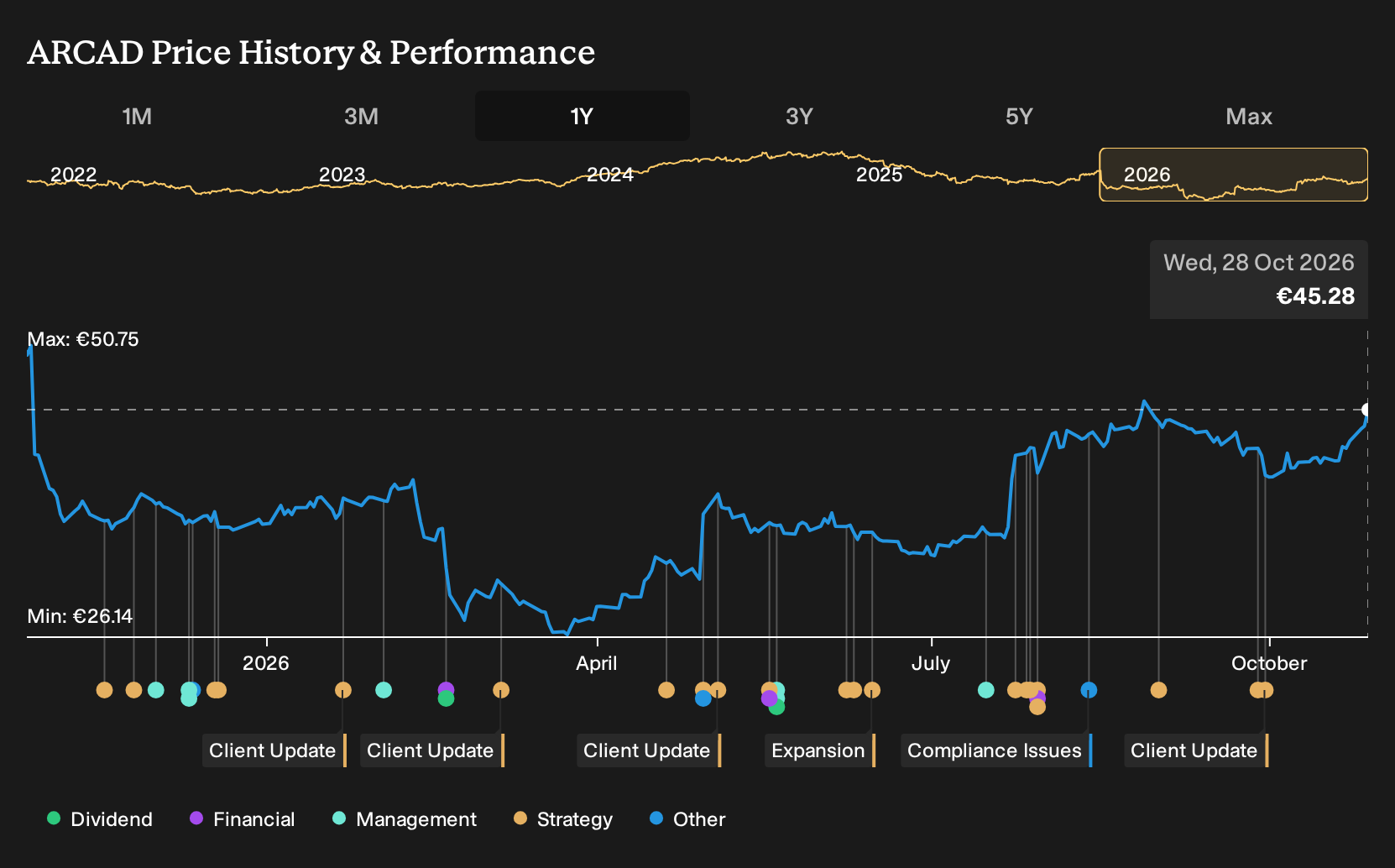Choose the 3Y chart range
This screenshot has width=1395, height=868.
pyautogui.click(x=799, y=117)
